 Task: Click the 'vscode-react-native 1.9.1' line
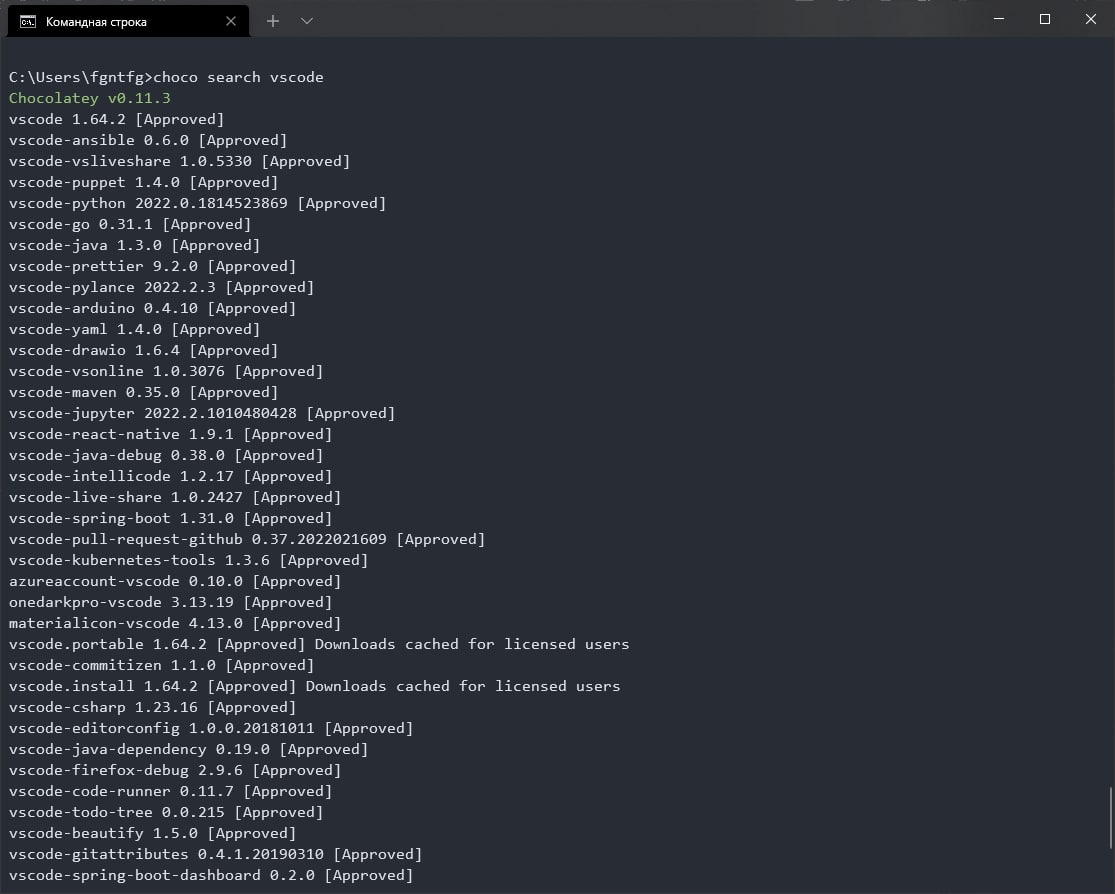[x=171, y=434]
